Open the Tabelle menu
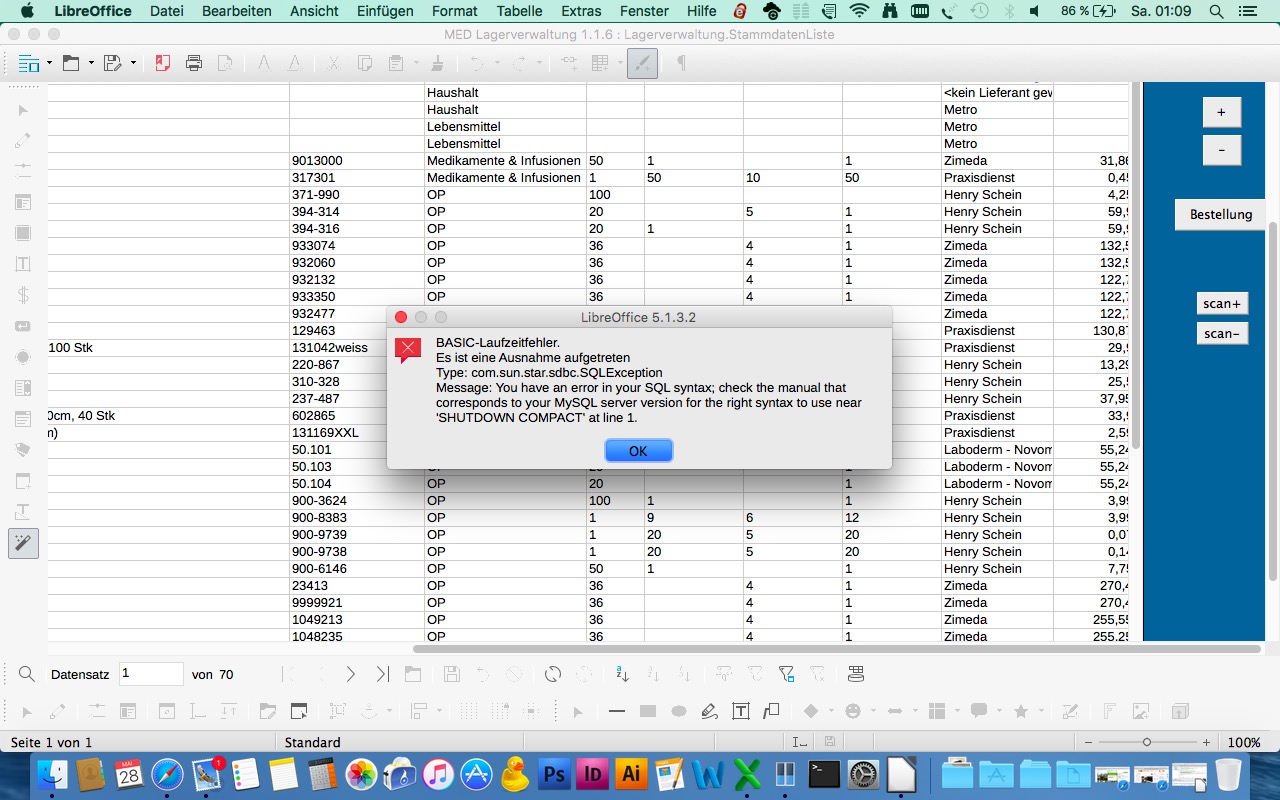 pyautogui.click(x=520, y=11)
